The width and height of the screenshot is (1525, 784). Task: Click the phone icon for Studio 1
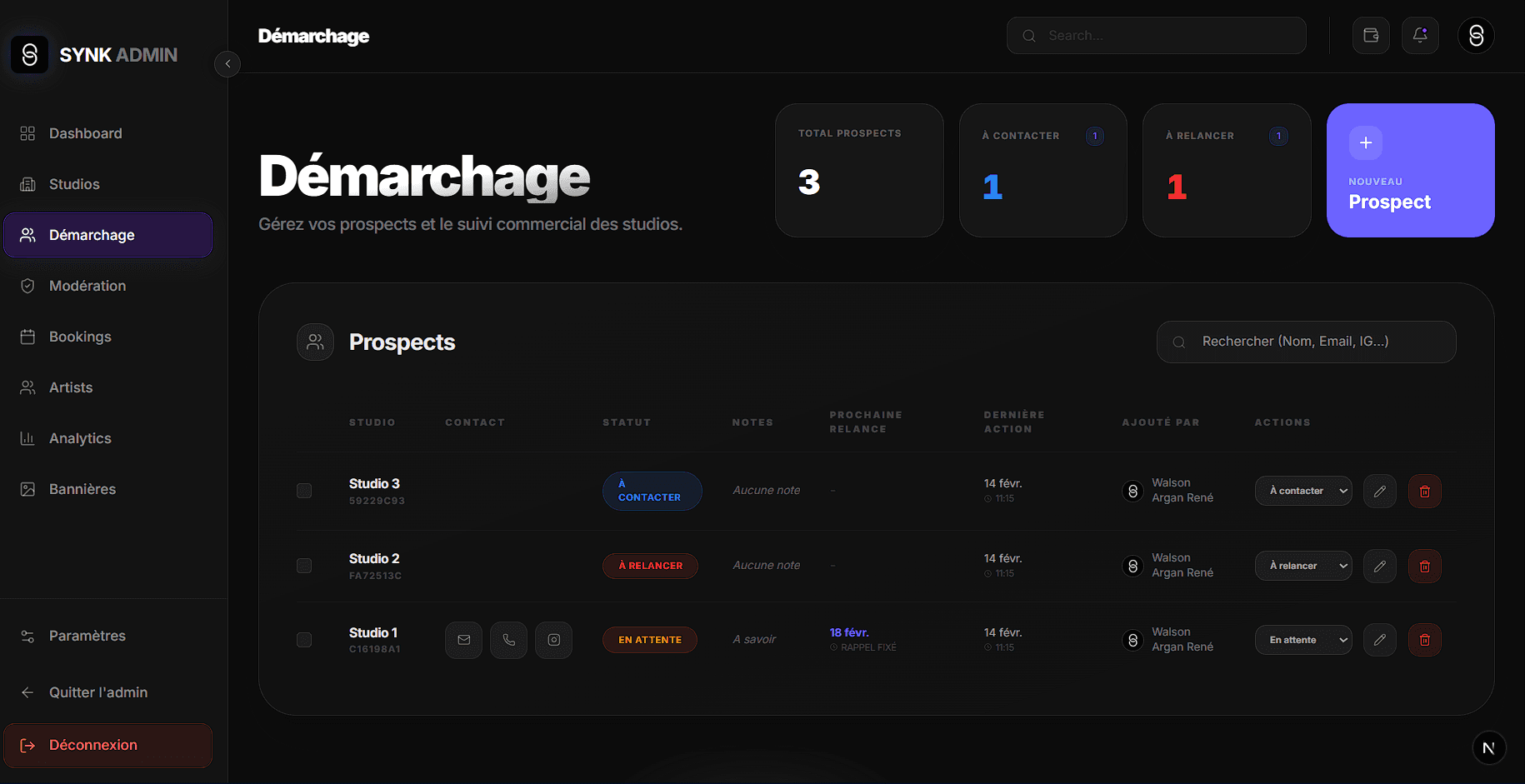[x=508, y=640]
